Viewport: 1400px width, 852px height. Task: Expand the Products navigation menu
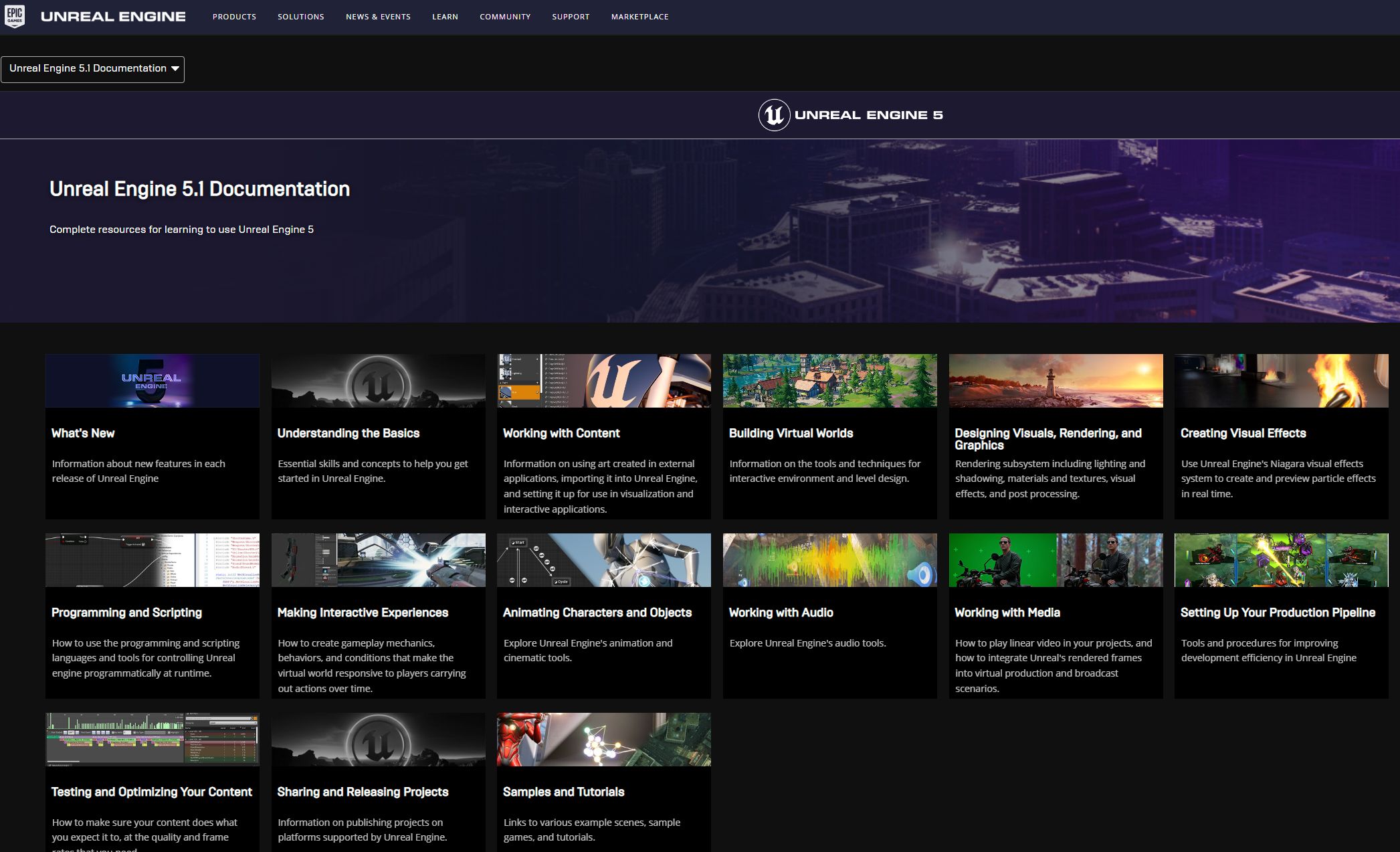click(234, 16)
